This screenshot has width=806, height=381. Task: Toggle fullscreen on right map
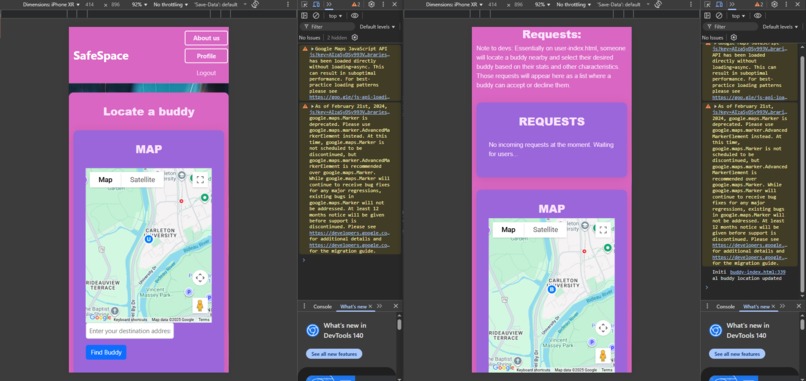click(603, 230)
